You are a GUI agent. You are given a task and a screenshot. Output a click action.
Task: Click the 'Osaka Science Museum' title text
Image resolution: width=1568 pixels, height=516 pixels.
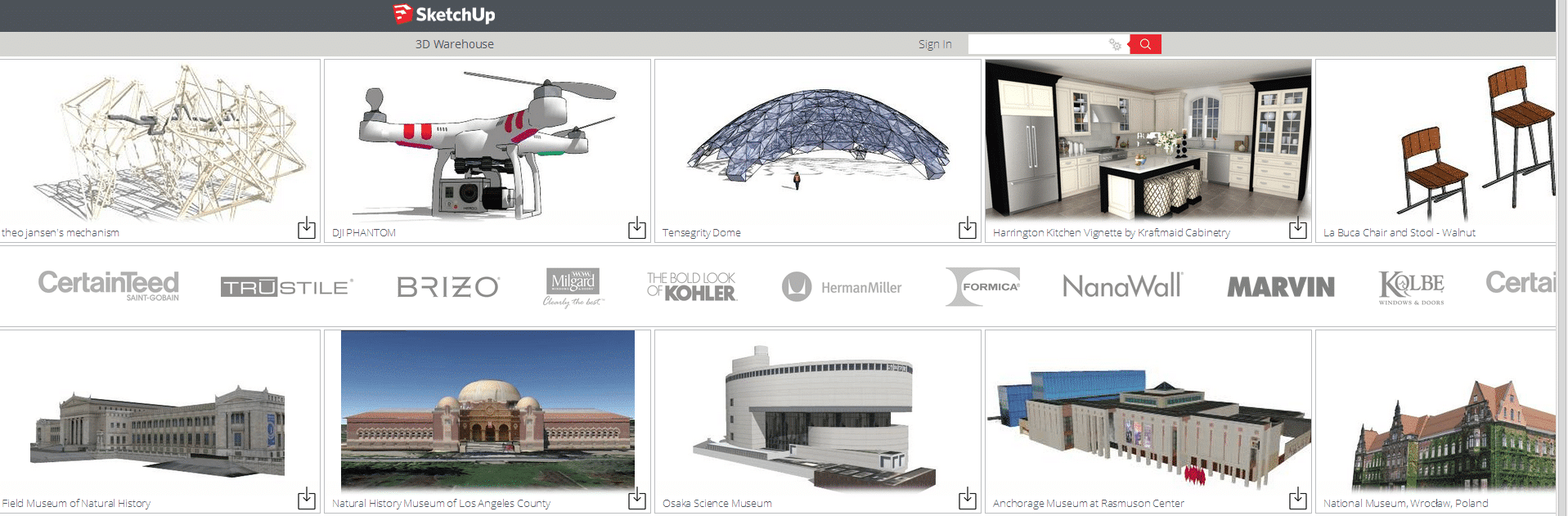point(717,504)
